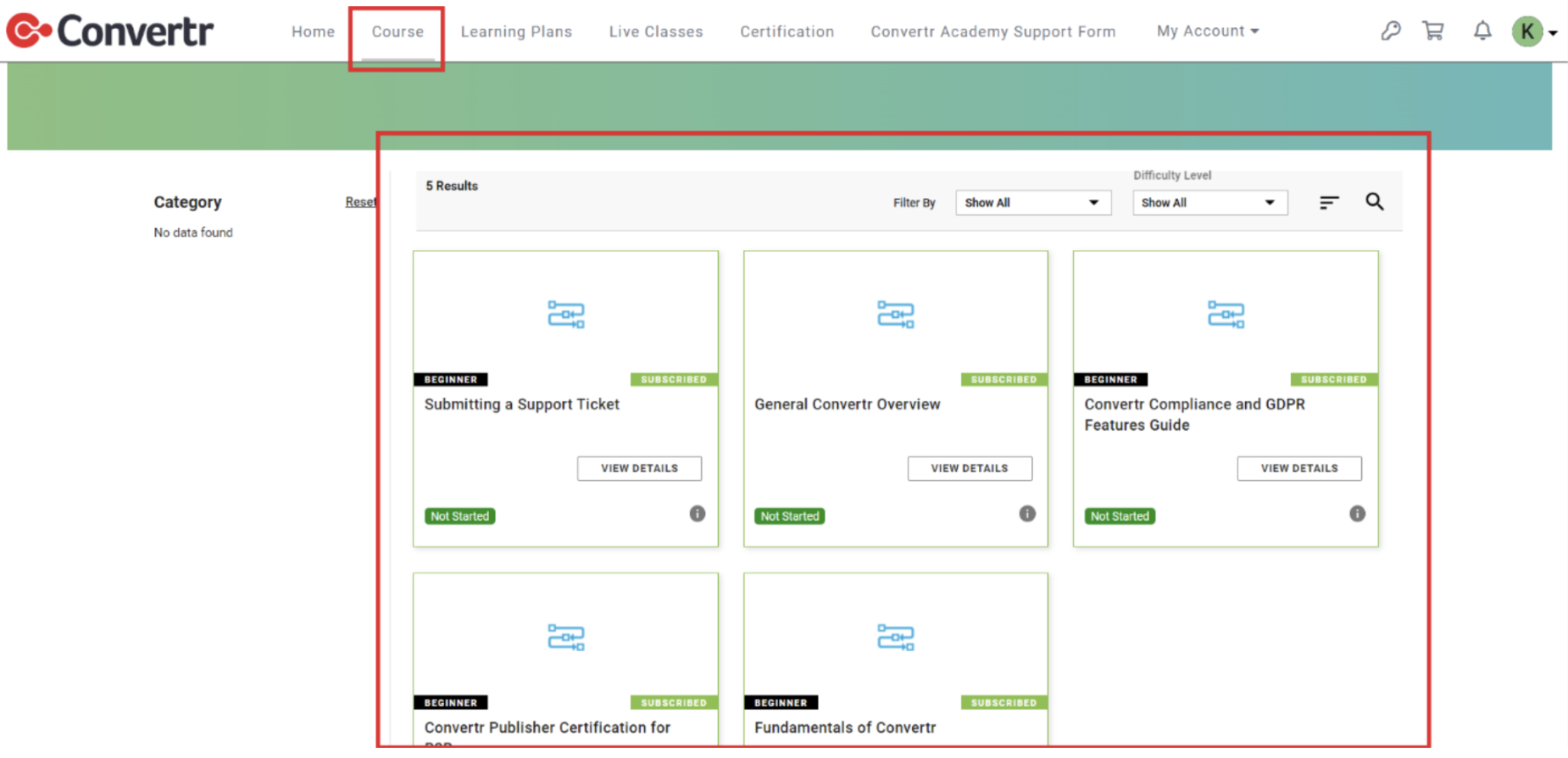The height and width of the screenshot is (758, 1568).
Task: Open the General Convertr Overview title
Action: tap(848, 404)
